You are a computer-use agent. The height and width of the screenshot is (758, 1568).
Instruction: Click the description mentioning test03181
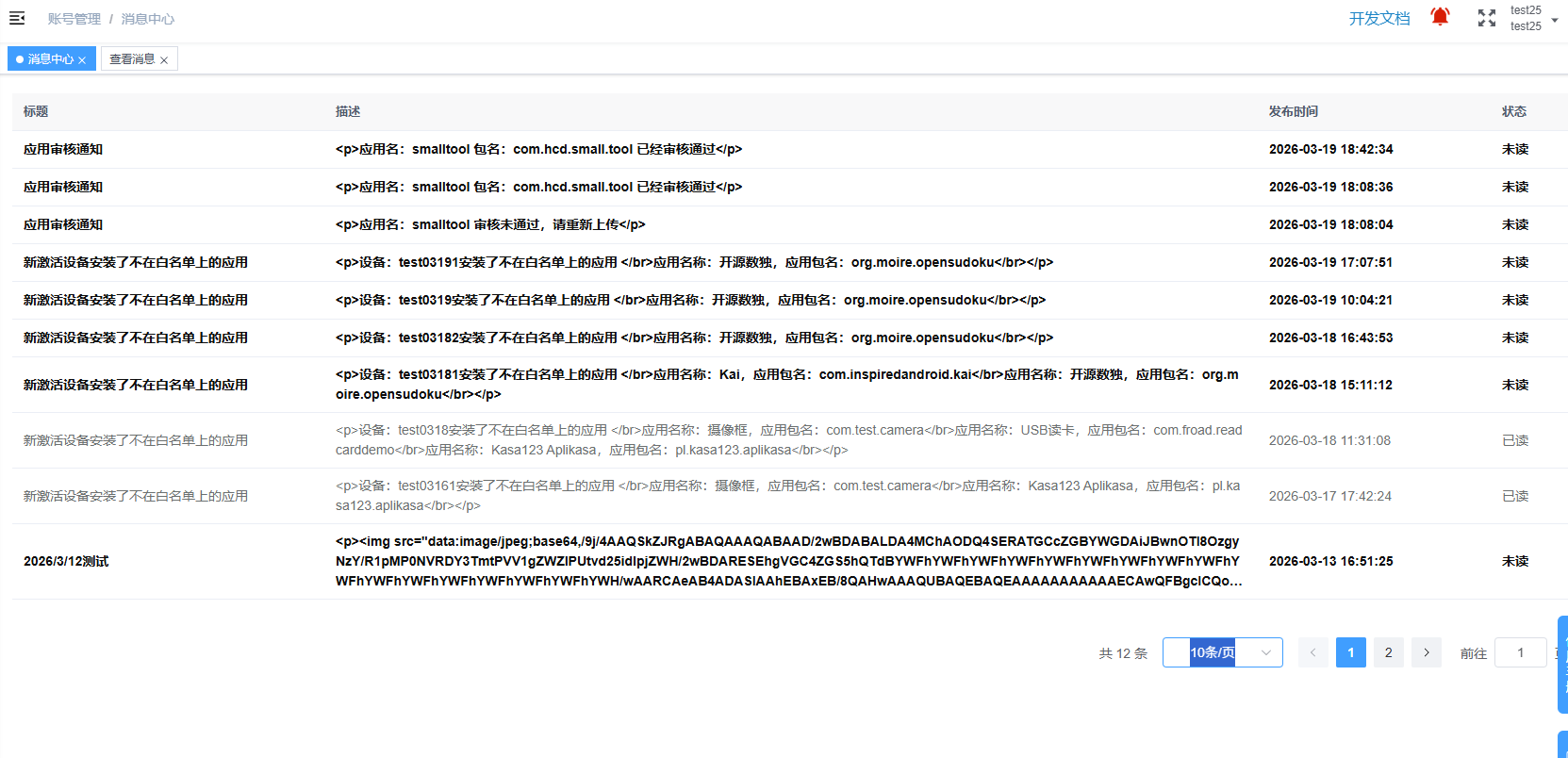tap(787, 385)
